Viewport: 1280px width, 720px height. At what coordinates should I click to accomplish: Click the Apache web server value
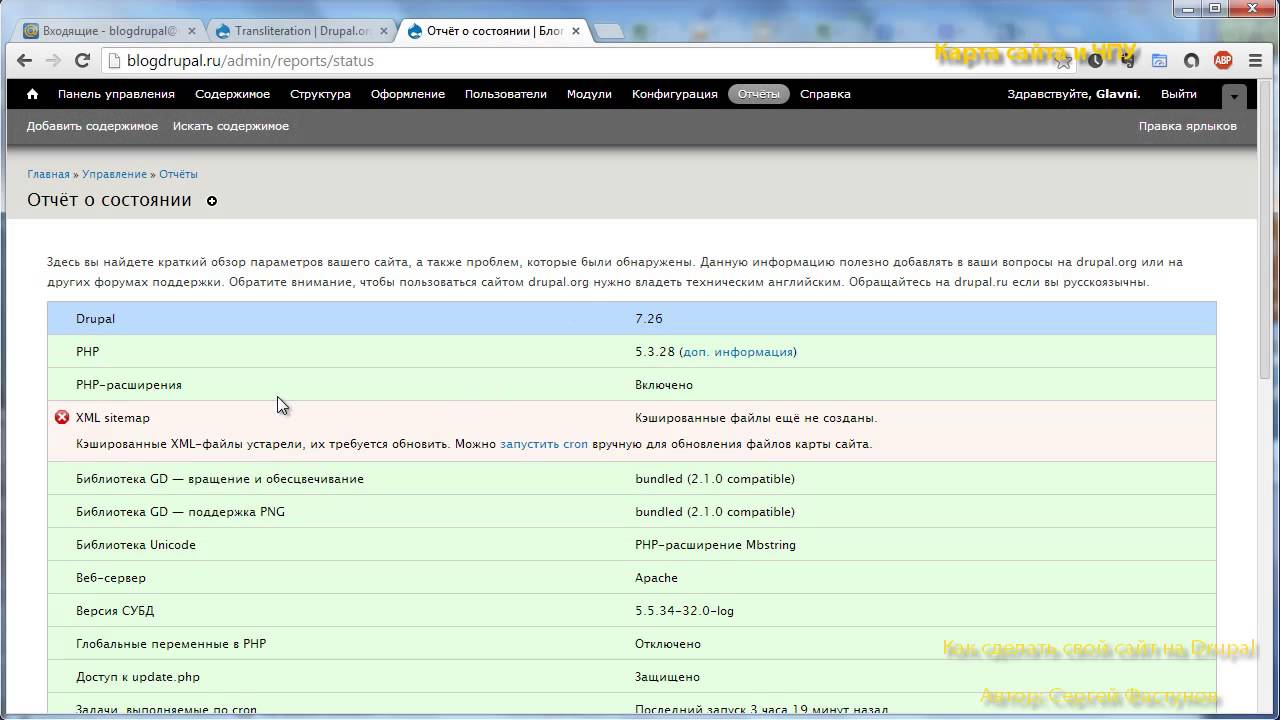tap(656, 578)
